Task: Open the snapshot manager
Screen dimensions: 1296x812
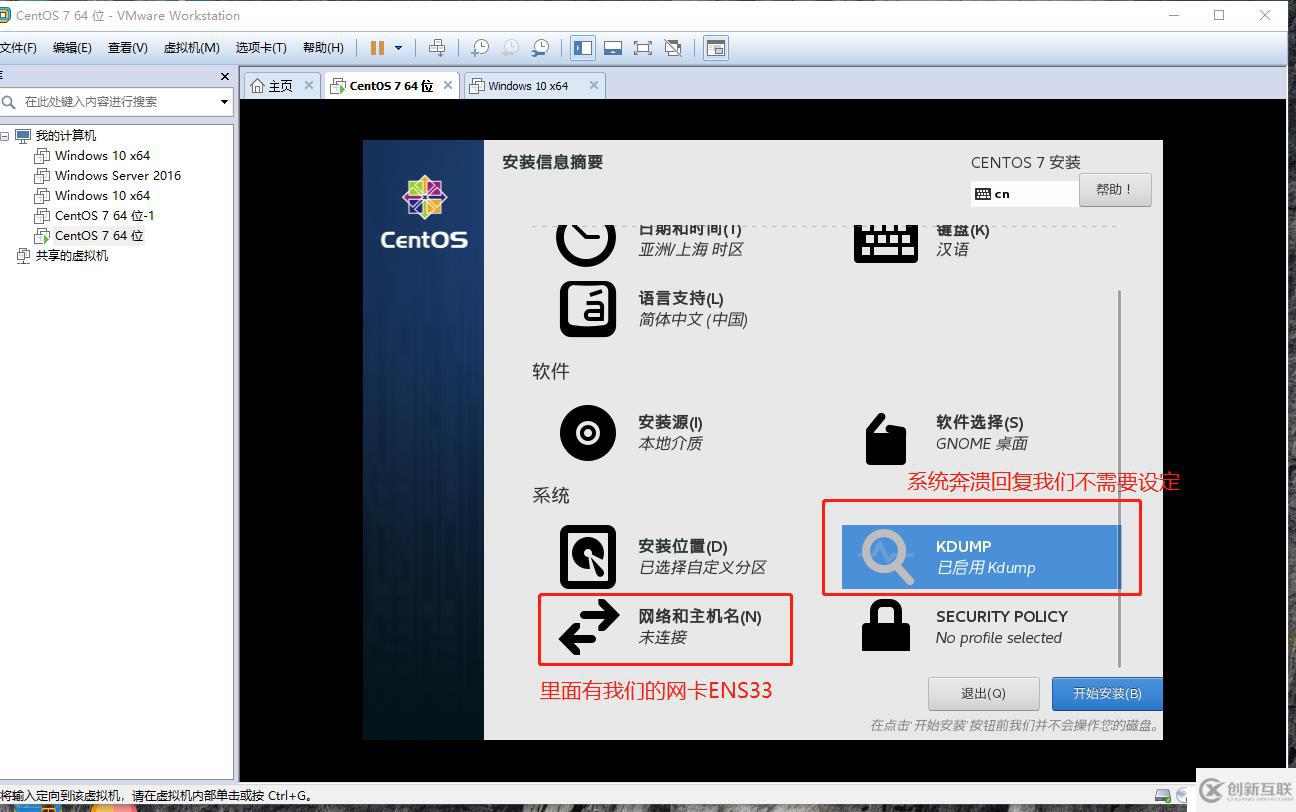Action: click(540, 48)
